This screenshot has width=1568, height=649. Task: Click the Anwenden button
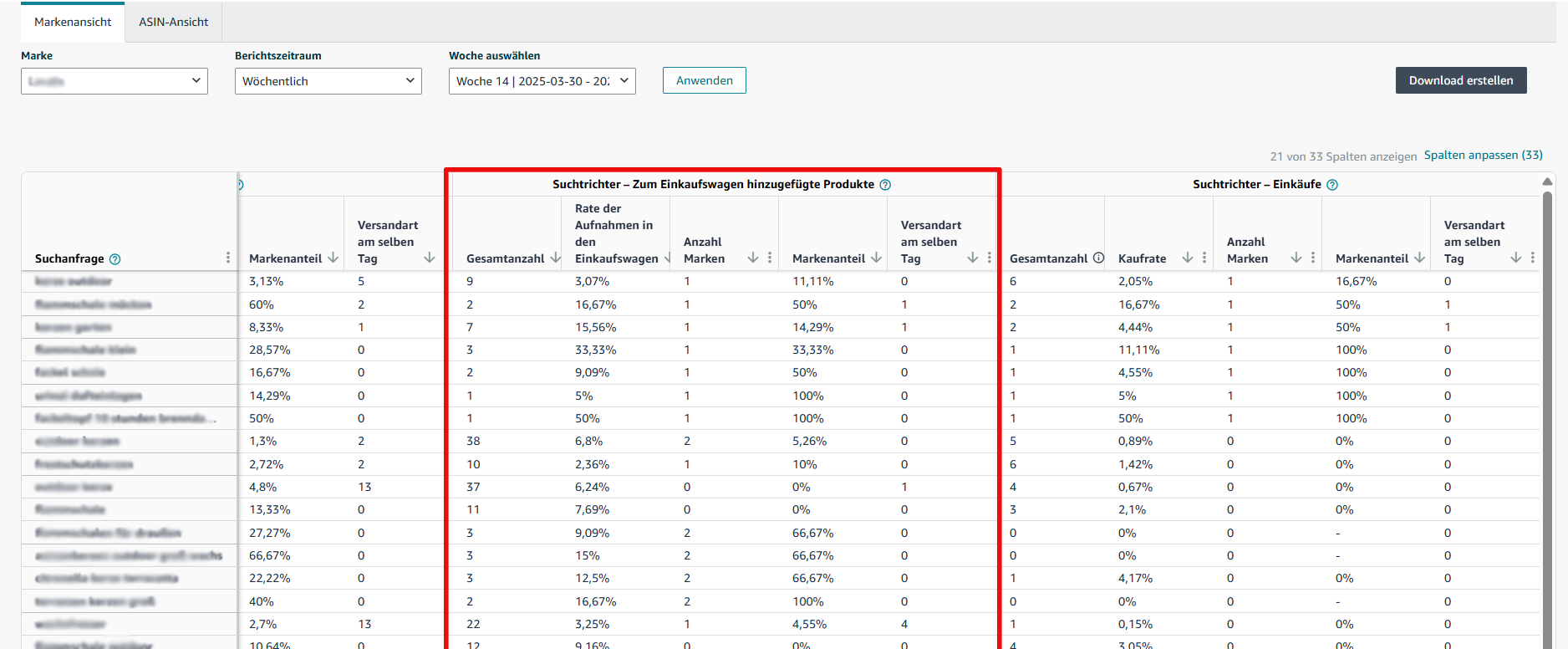click(x=705, y=80)
